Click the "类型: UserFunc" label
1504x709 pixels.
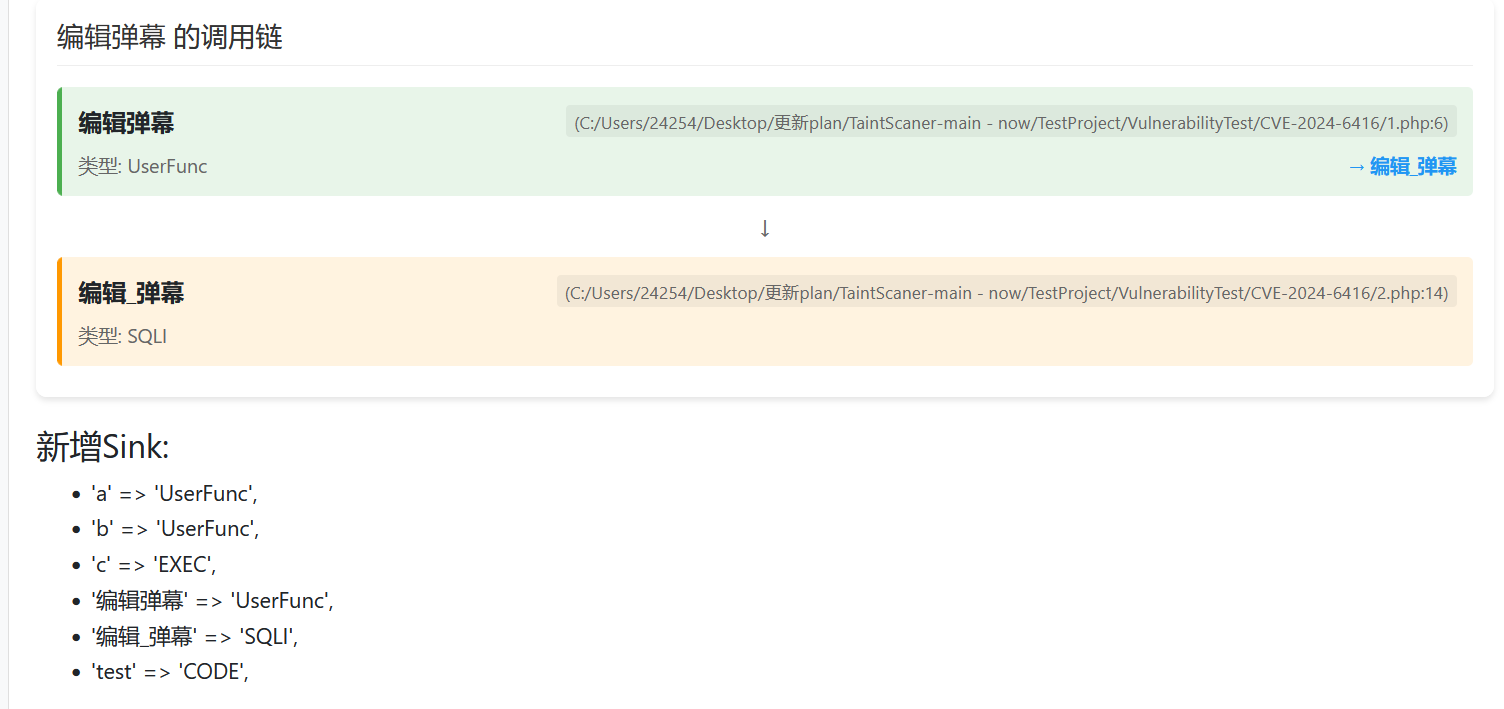[142, 167]
